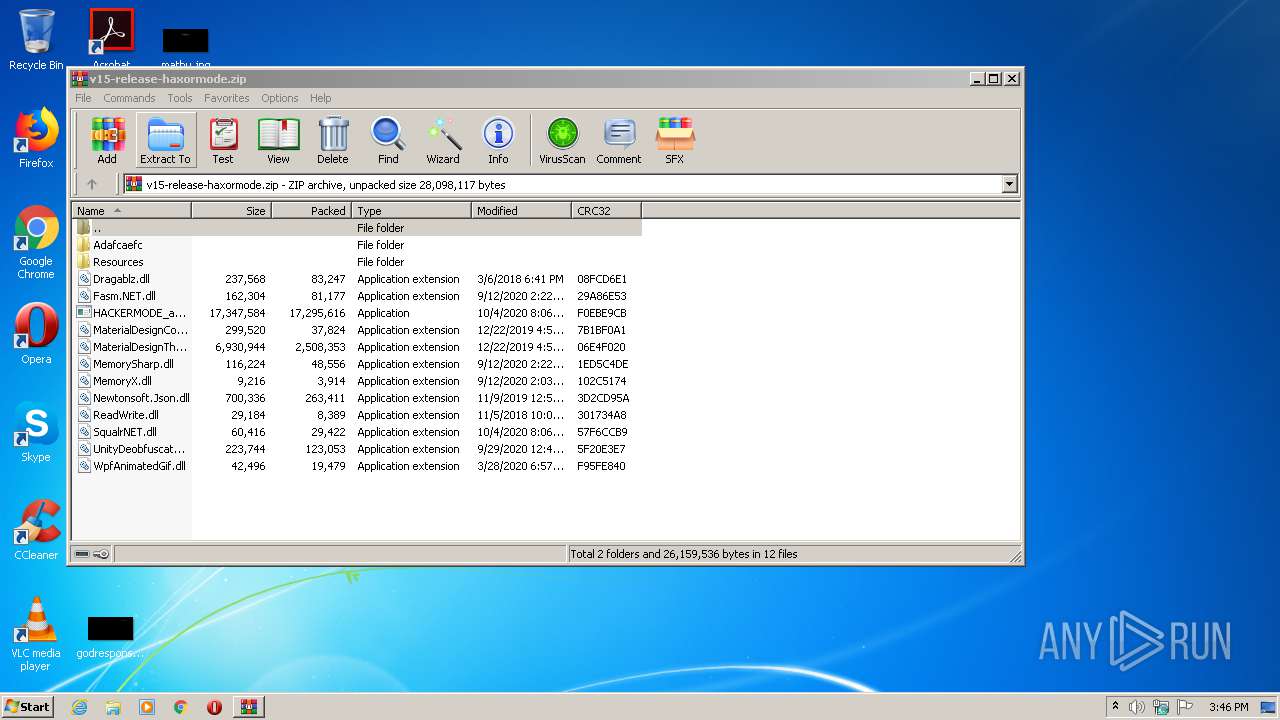Open Acrobat desktop shortcut
The width and height of the screenshot is (1280, 720).
point(112,36)
